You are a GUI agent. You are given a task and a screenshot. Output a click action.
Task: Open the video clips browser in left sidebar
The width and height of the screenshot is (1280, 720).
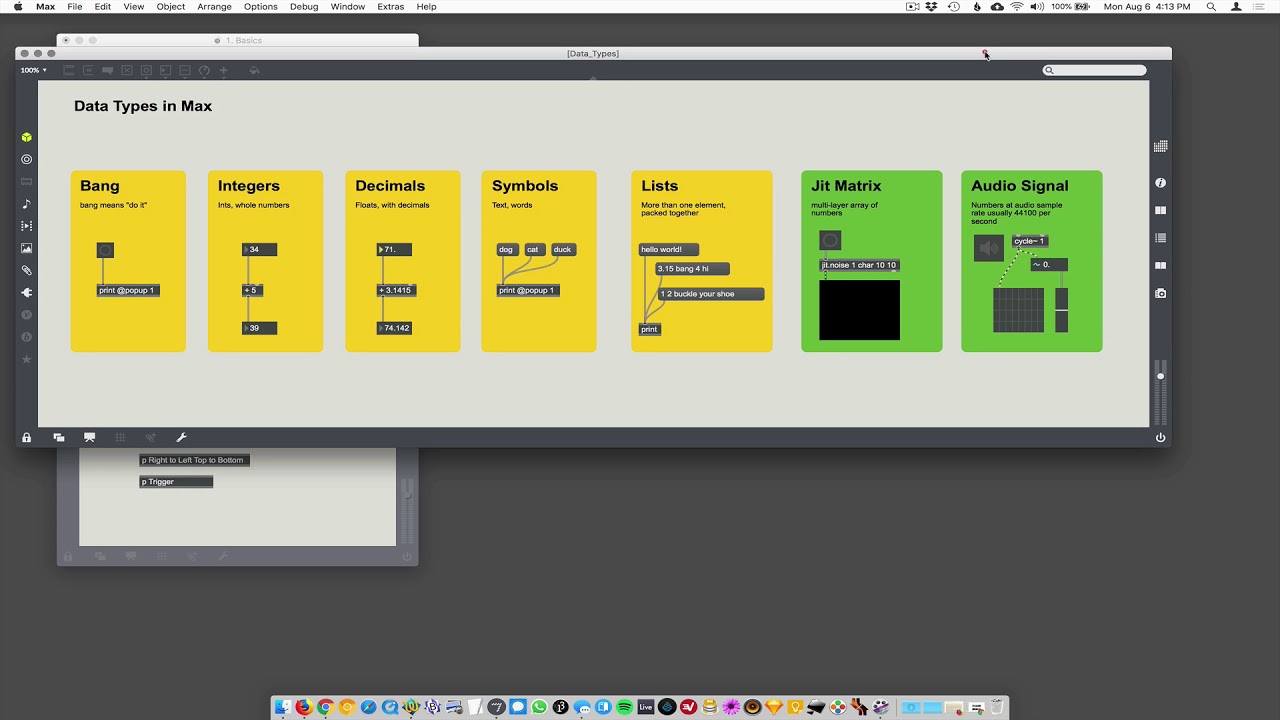pyautogui.click(x=27, y=226)
